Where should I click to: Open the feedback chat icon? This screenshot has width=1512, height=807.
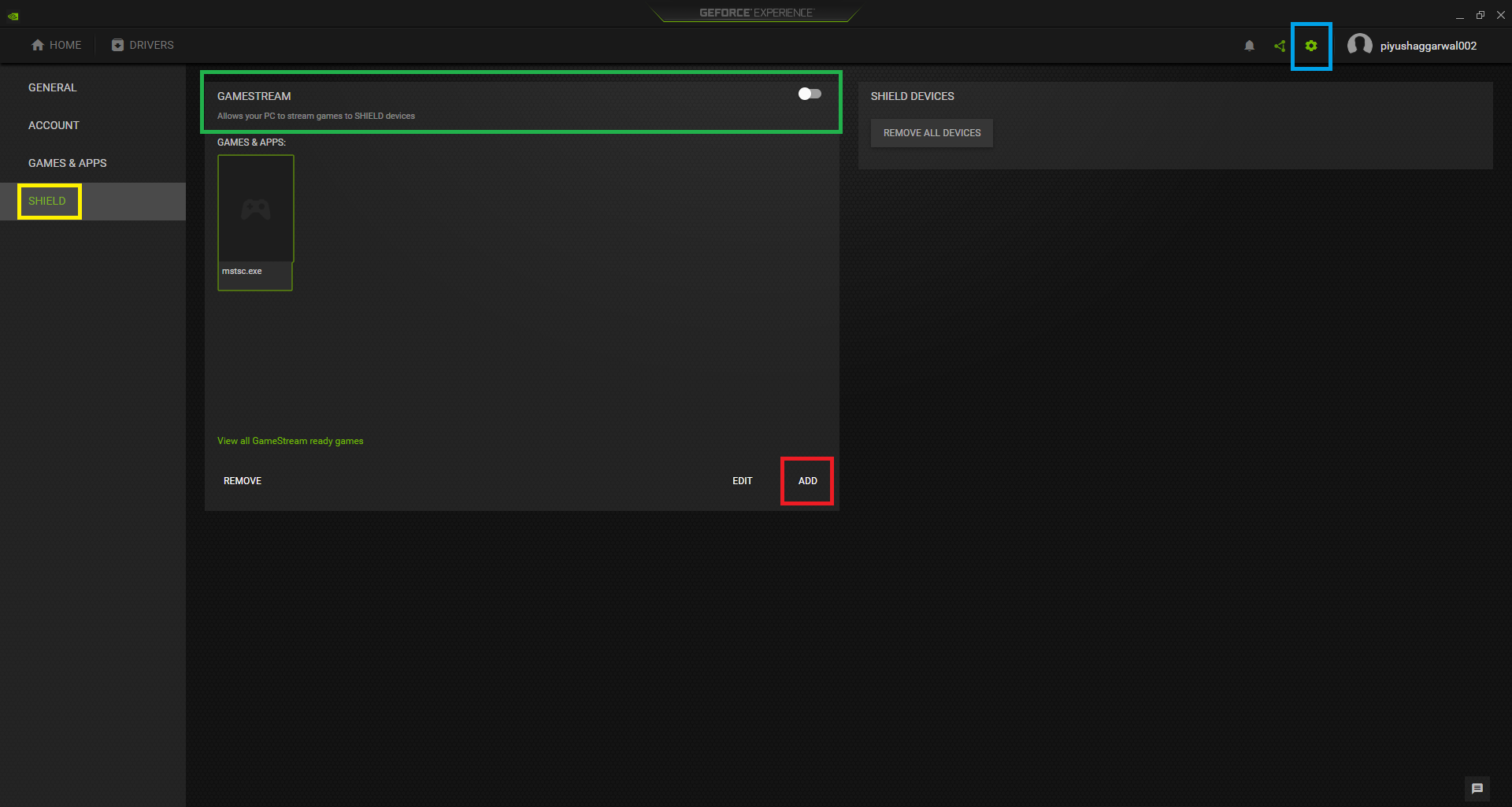tap(1477, 788)
